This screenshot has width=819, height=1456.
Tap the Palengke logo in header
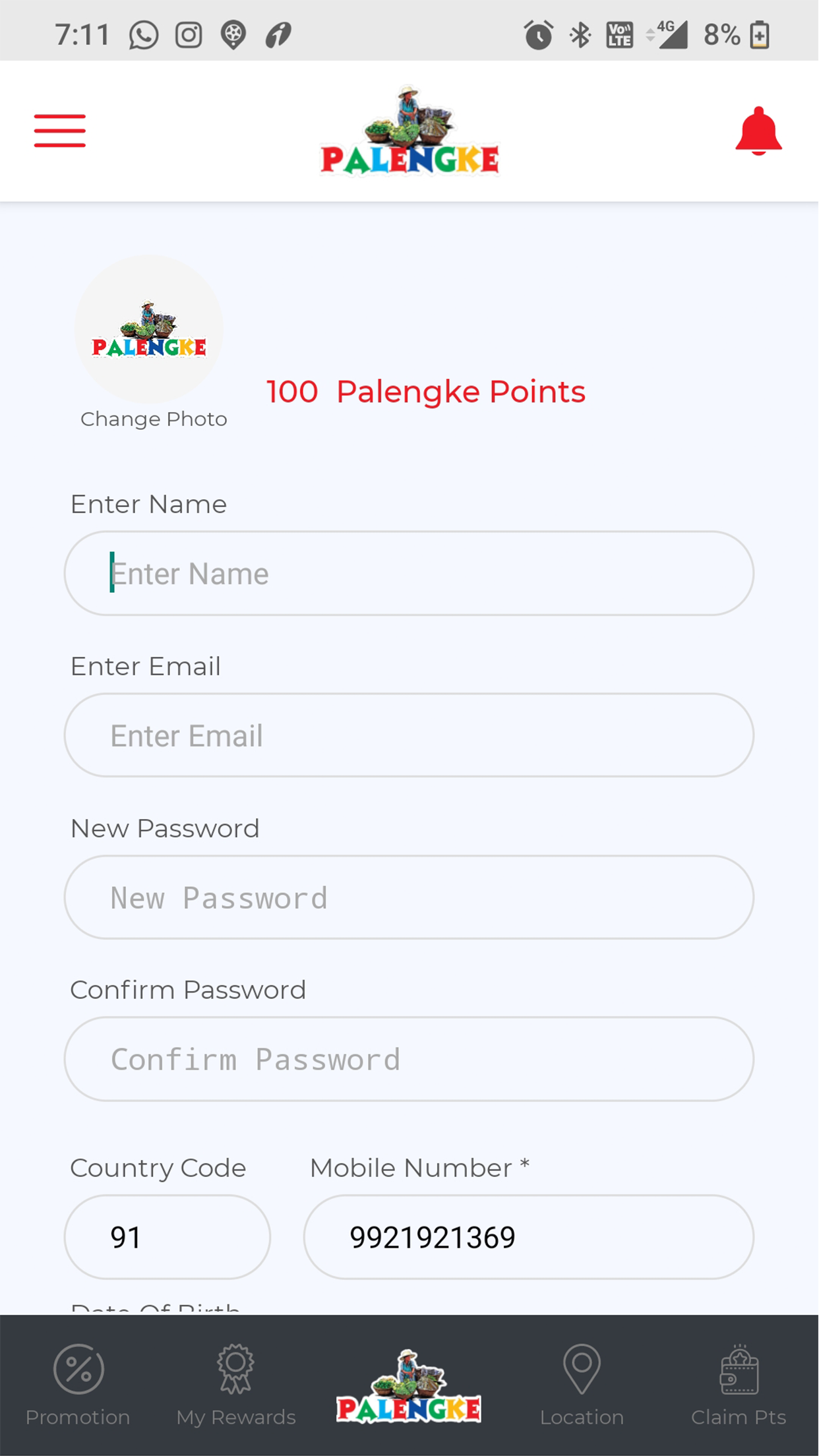pyautogui.click(x=409, y=131)
